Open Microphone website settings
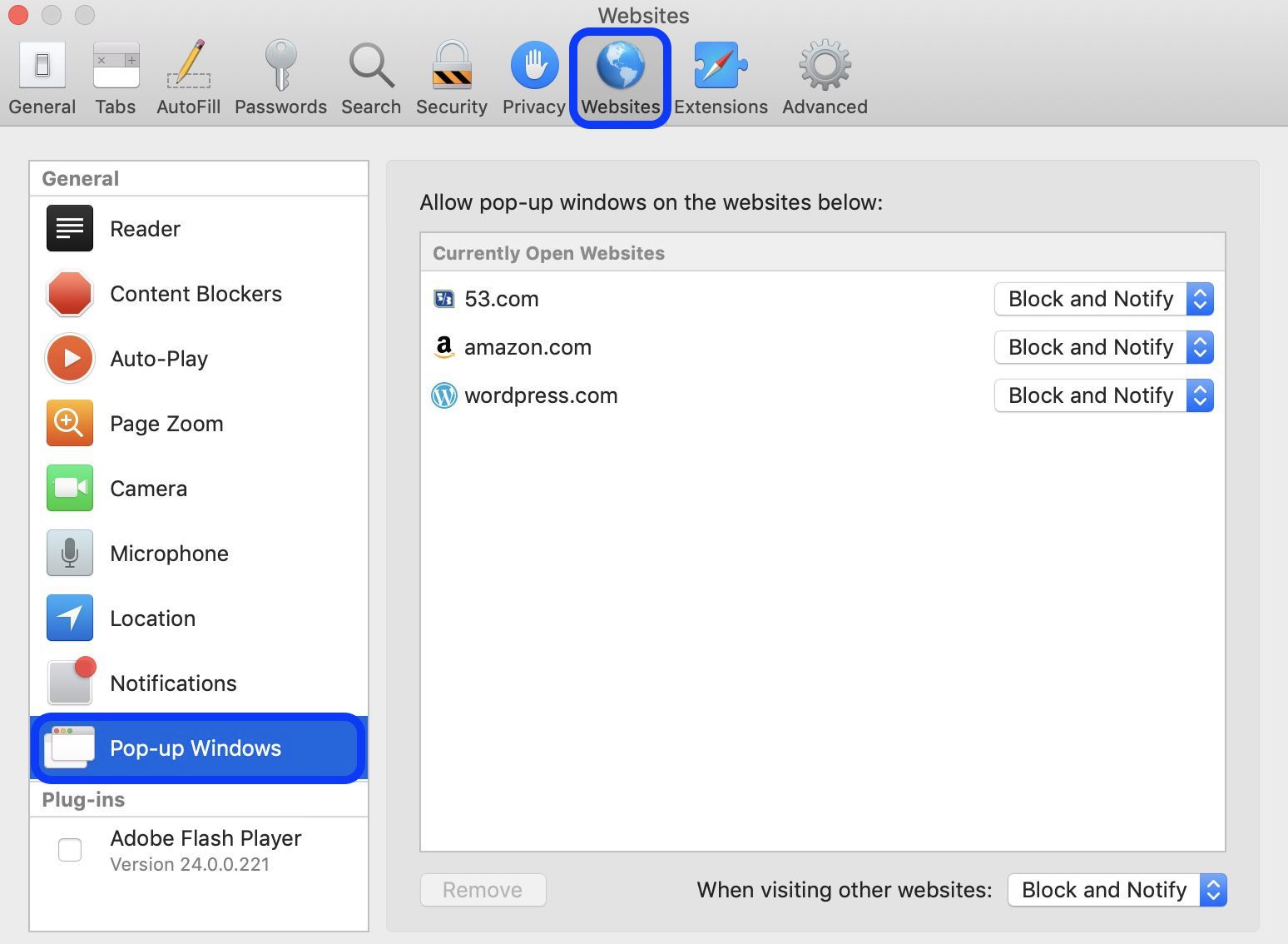This screenshot has height=944, width=1288. point(169,553)
